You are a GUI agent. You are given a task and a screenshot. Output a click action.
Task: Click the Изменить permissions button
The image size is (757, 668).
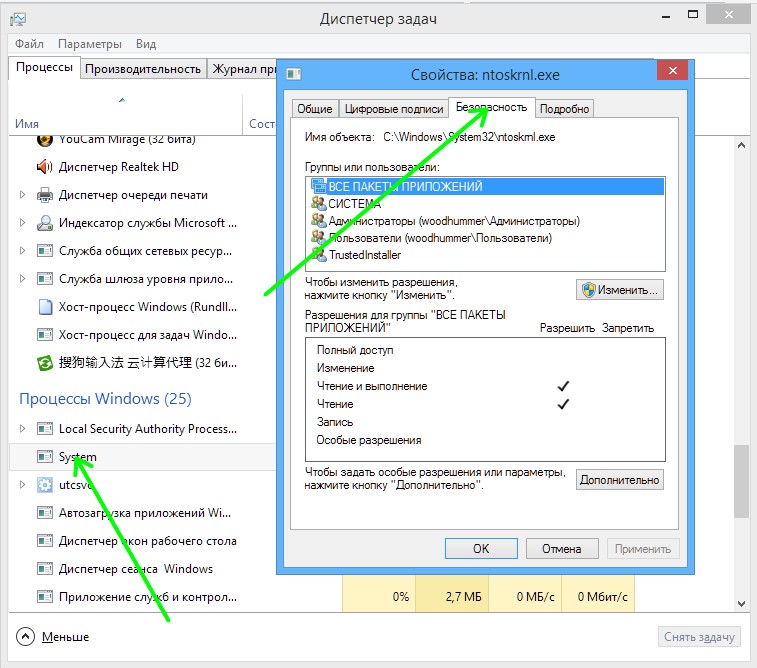tap(620, 290)
